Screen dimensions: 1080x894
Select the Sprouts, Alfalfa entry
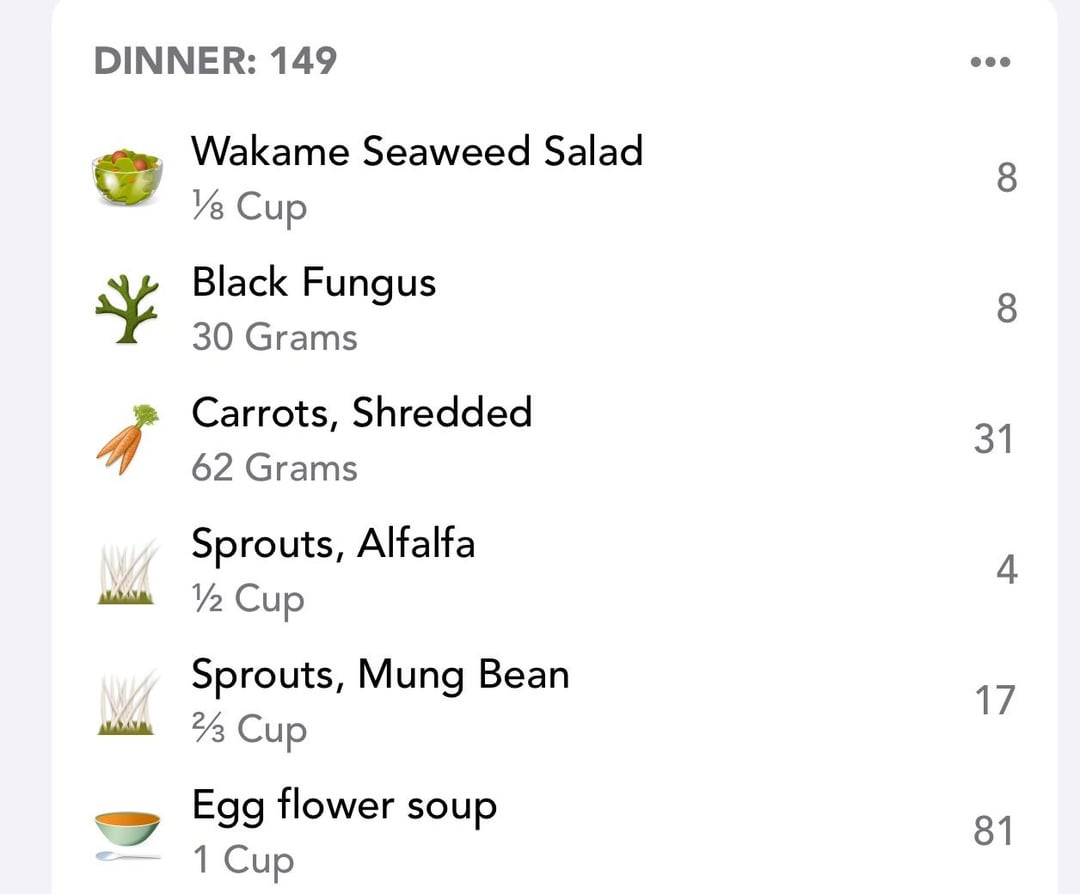pyautogui.click(x=554, y=570)
